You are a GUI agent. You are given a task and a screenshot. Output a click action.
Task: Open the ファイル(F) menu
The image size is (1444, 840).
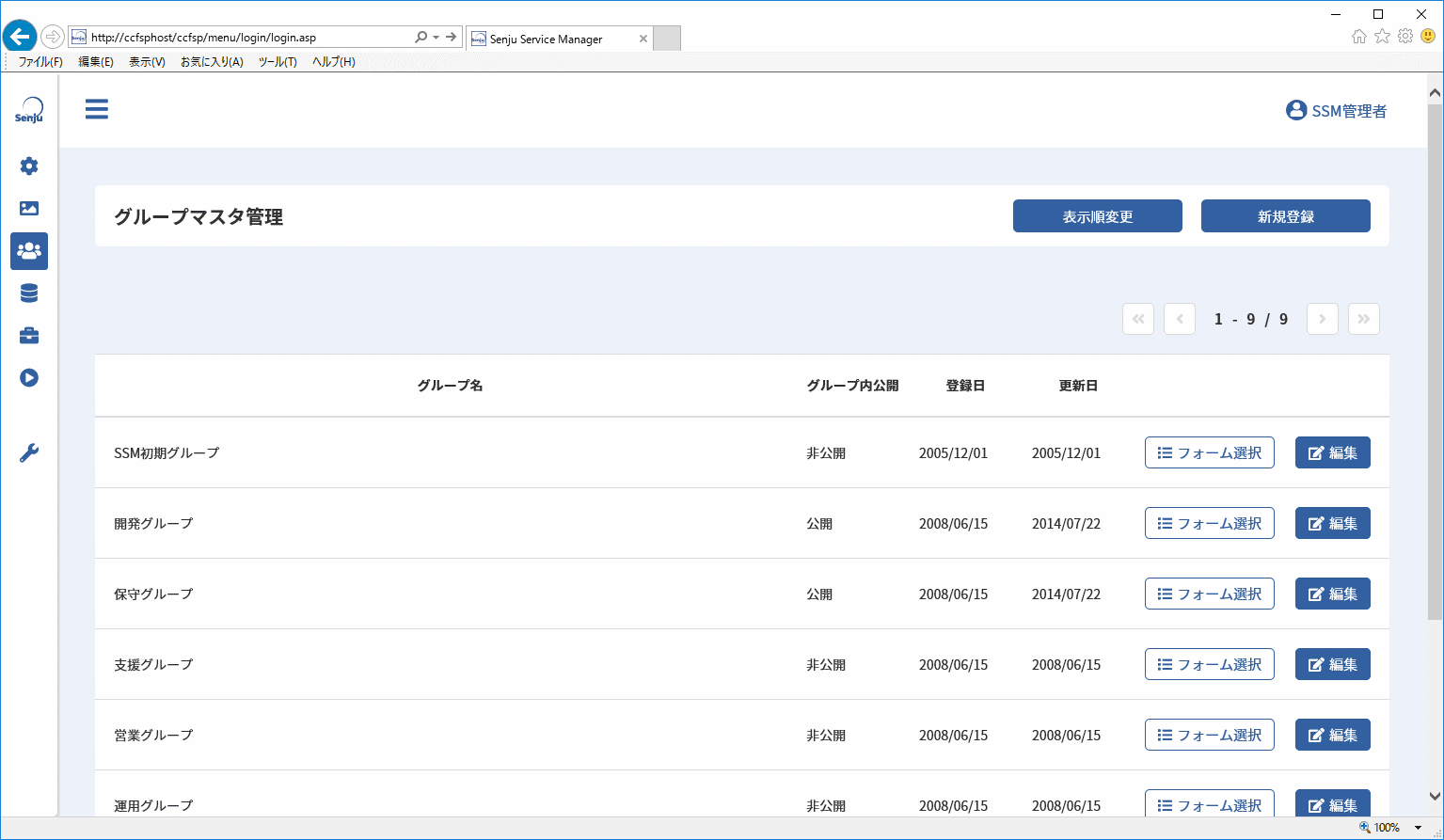tap(40, 62)
